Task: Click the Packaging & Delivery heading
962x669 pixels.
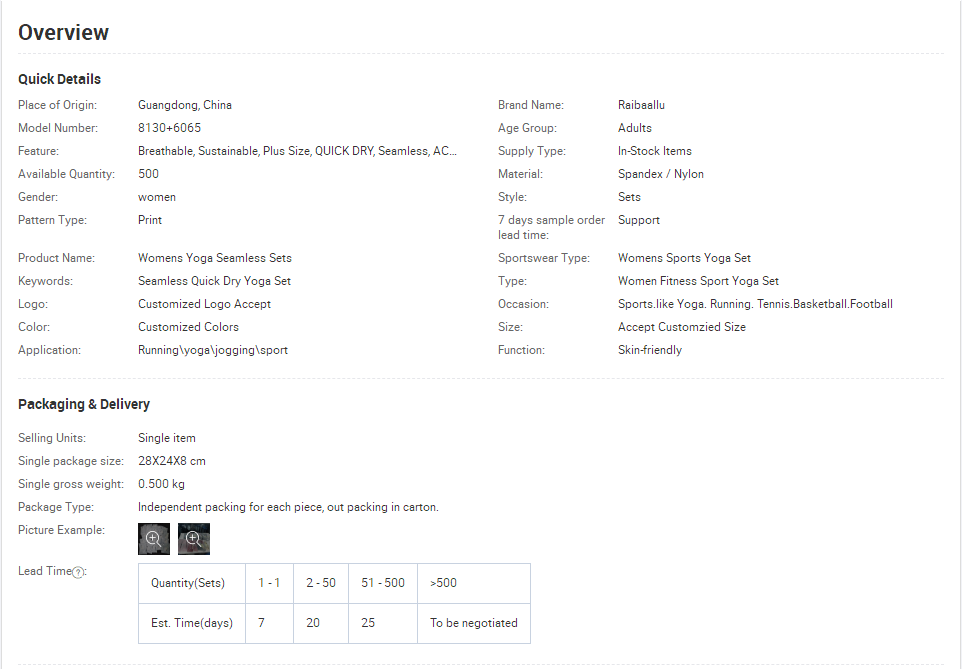Action: coord(84,404)
